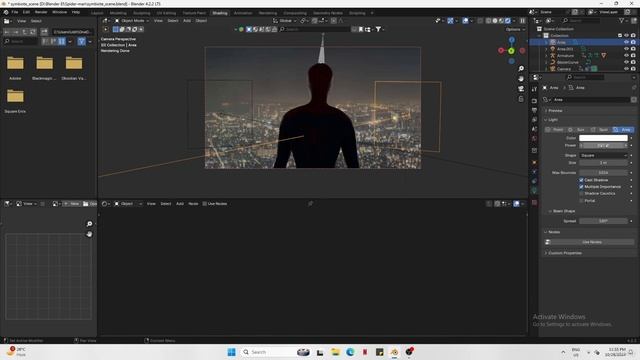Click the Blender icon in the taskbar
Viewport: 640px width, 360px height.
pyautogui.click(x=394, y=352)
